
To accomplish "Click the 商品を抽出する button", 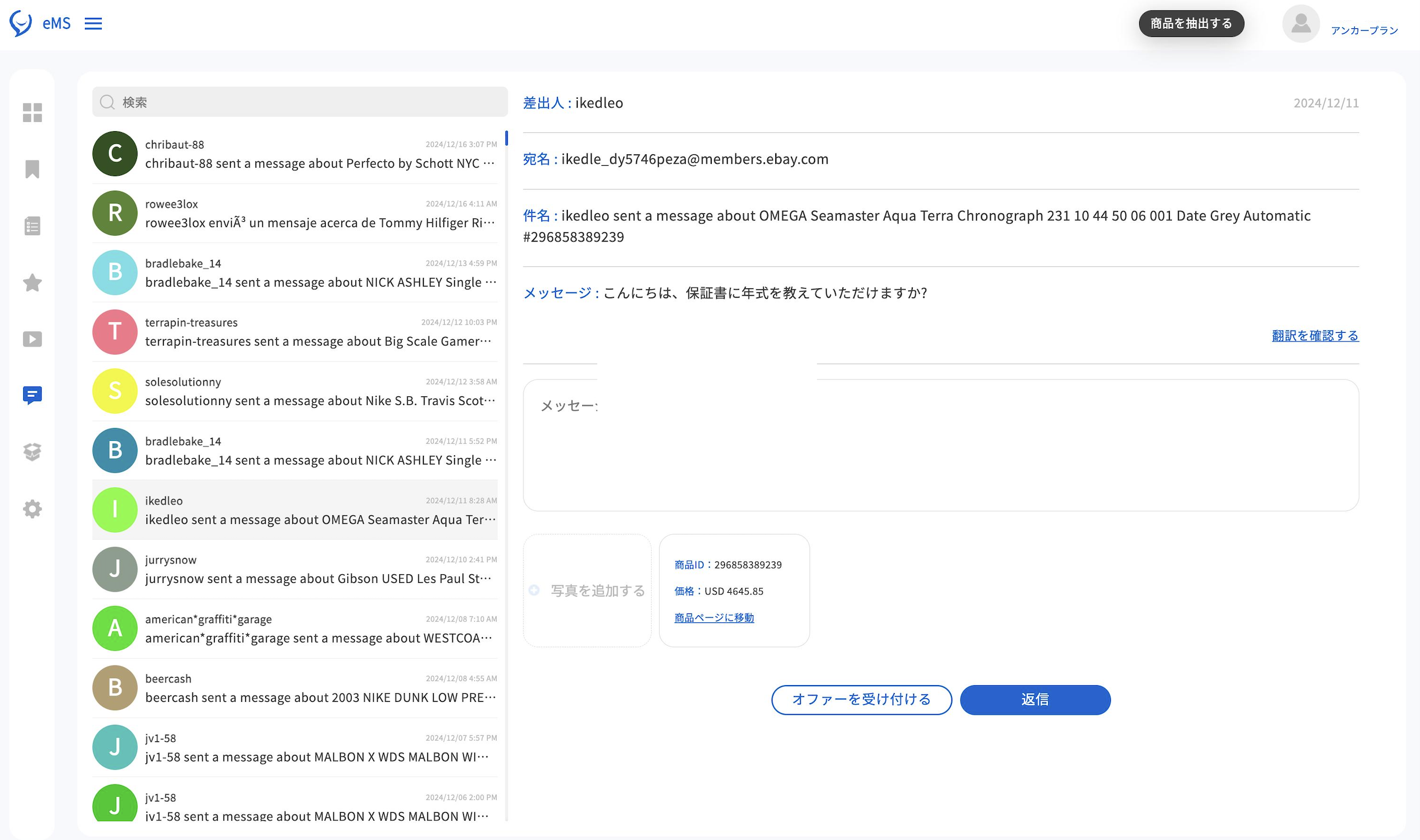I will [x=1191, y=24].
